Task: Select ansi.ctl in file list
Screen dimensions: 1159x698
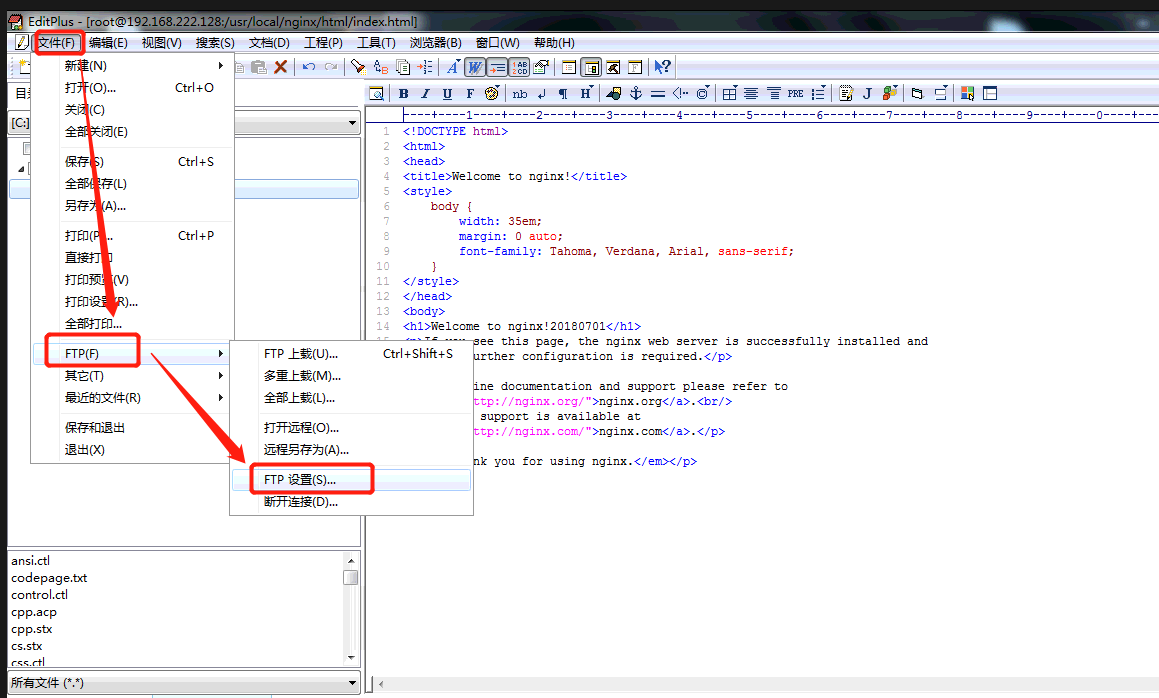Action: coord(31,561)
